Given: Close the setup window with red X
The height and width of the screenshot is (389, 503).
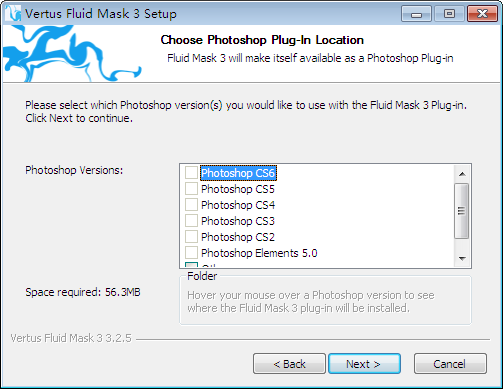Looking at the screenshot, I should tap(482, 14).
